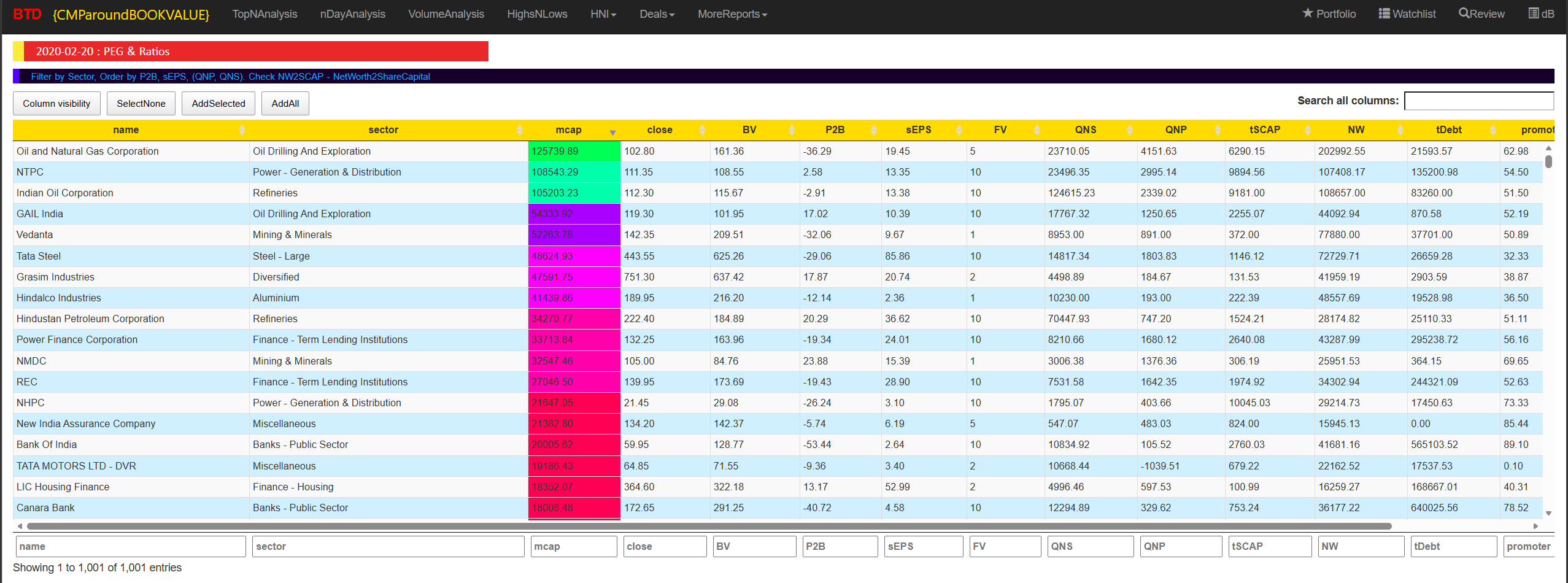Image resolution: width=1568 pixels, height=583 pixels.
Task: Sort by QNP column arrows
Action: (x=1218, y=130)
